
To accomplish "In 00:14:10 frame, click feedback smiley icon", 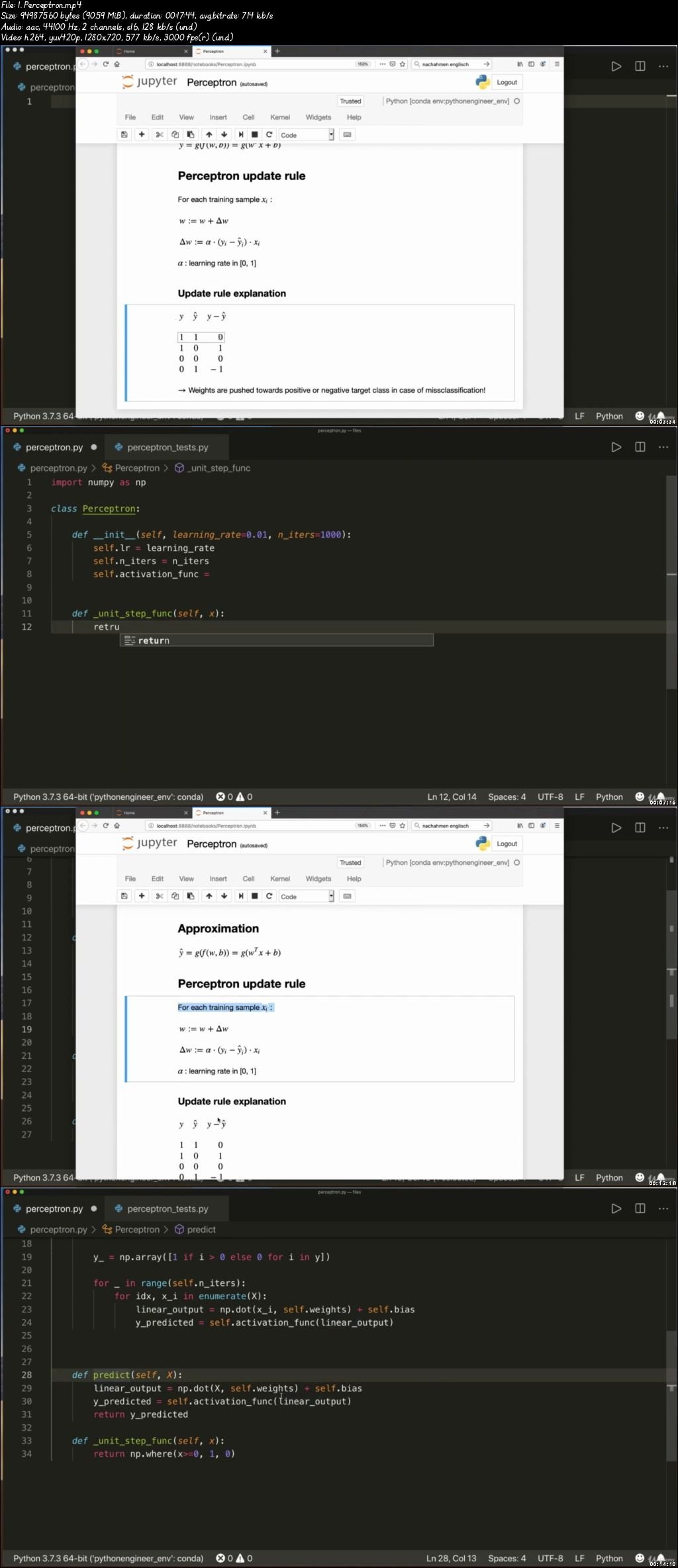I will pyautogui.click(x=640, y=1558).
